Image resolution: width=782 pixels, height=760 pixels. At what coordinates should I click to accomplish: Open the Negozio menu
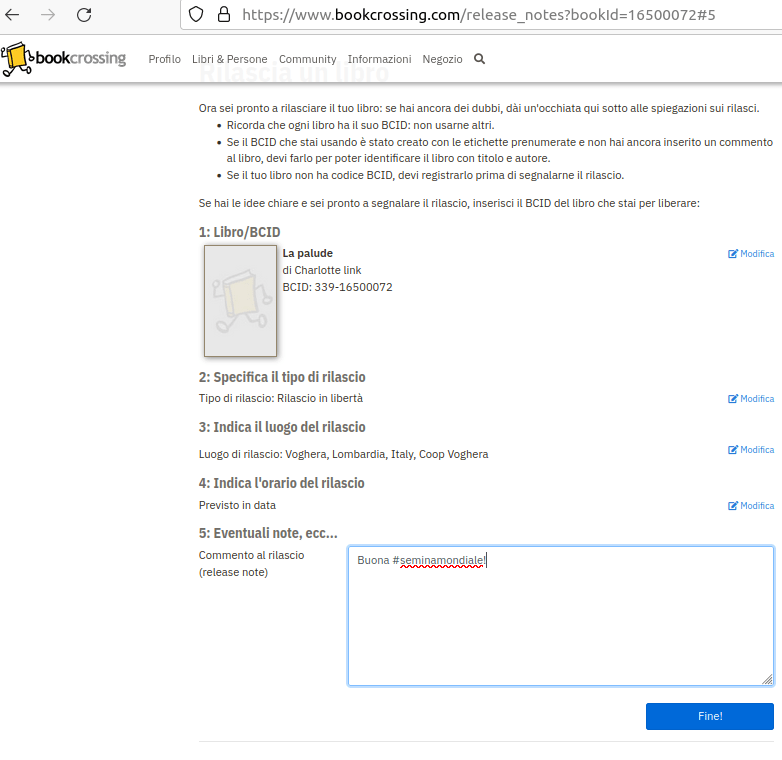point(442,59)
